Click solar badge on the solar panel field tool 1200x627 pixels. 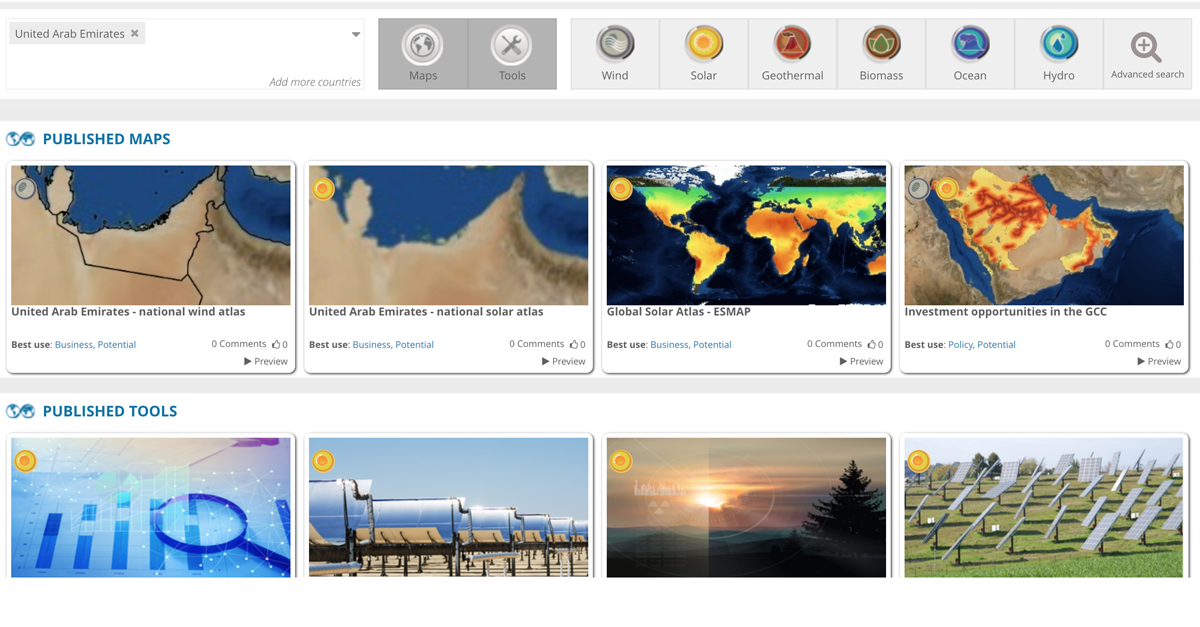918,461
